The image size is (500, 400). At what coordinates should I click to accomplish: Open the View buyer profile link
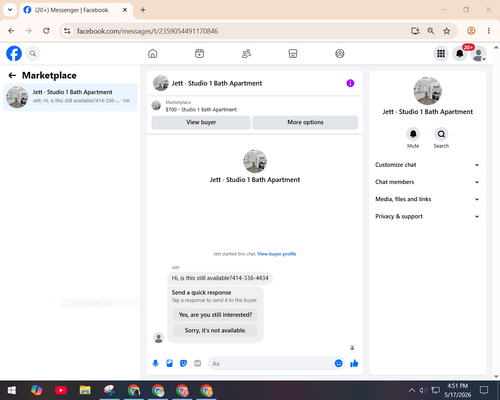(277, 254)
